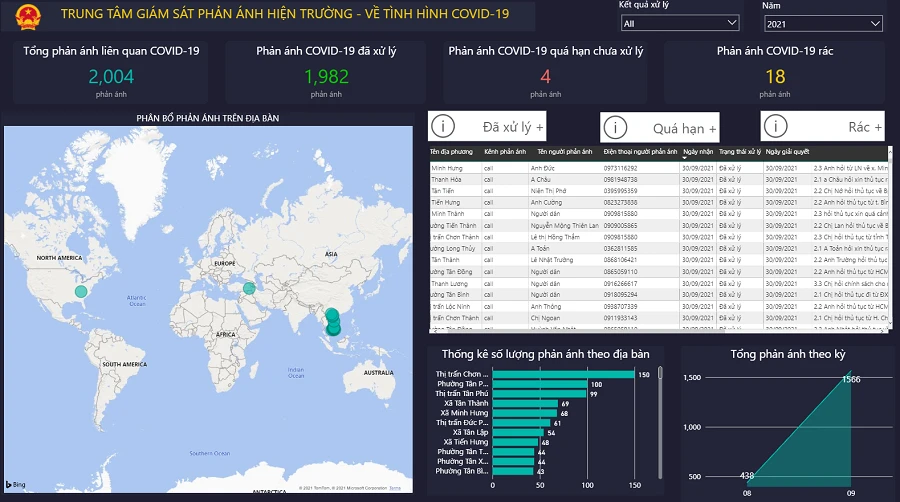This screenshot has height=502, width=900.
Task: Select the Thị trấn Chơn bar with 150
Action: click(564, 374)
